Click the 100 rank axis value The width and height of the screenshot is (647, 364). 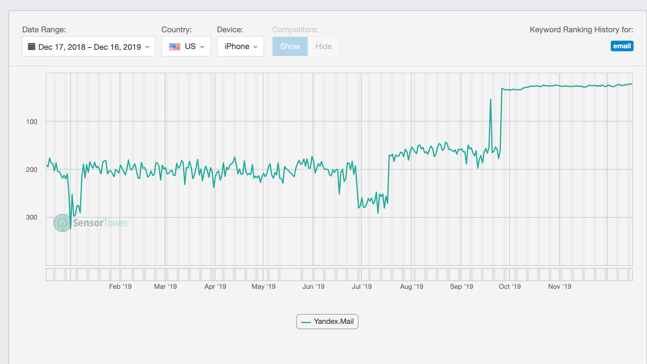[31, 122]
